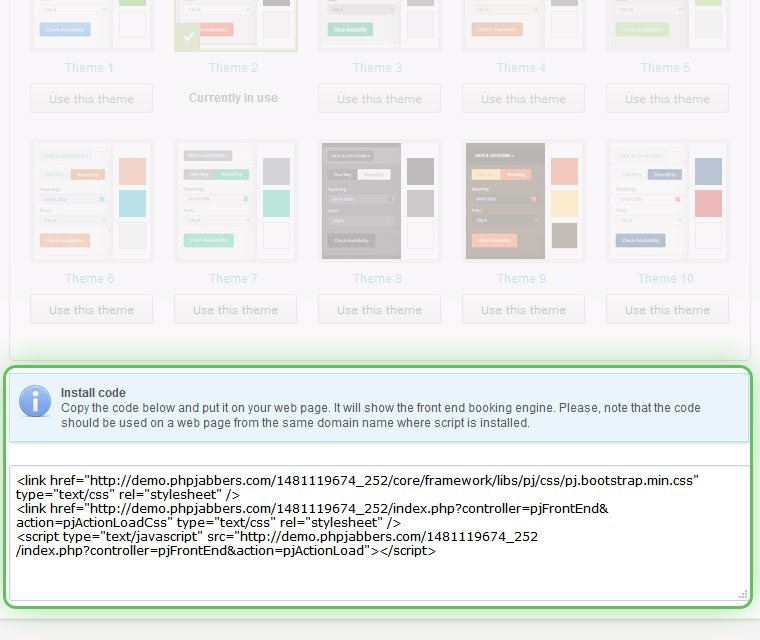
Task: Click the yellow swatch in Theme 9
Action: pyautogui.click(x=564, y=203)
